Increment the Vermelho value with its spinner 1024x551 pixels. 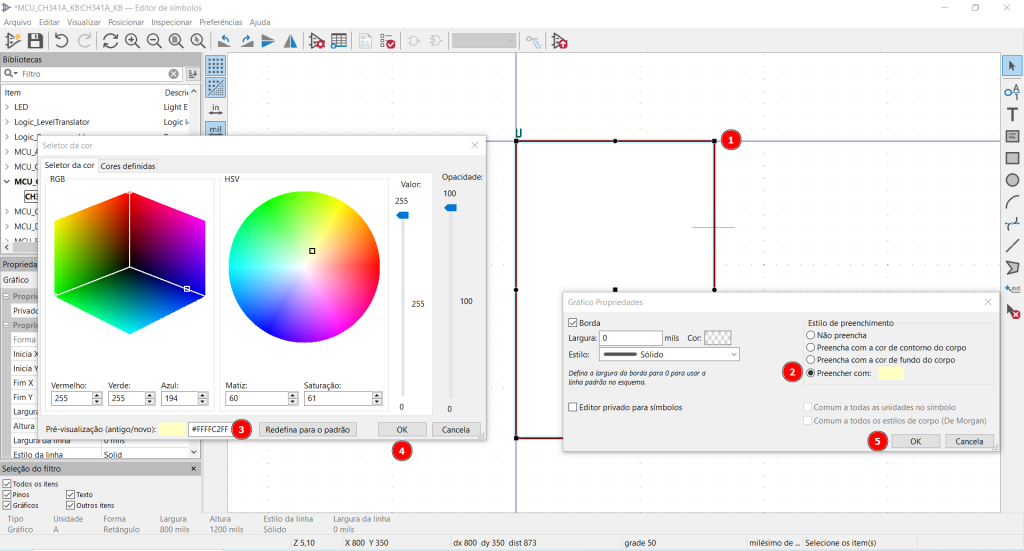tap(97, 395)
